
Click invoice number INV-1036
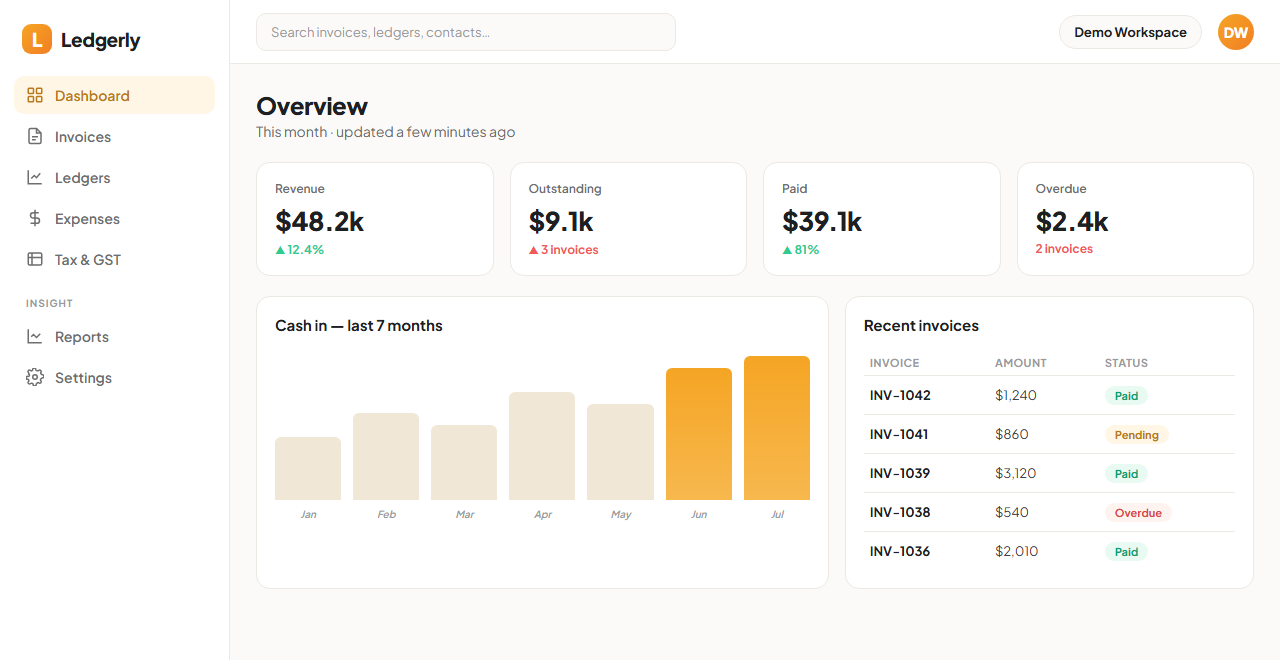[x=900, y=551]
